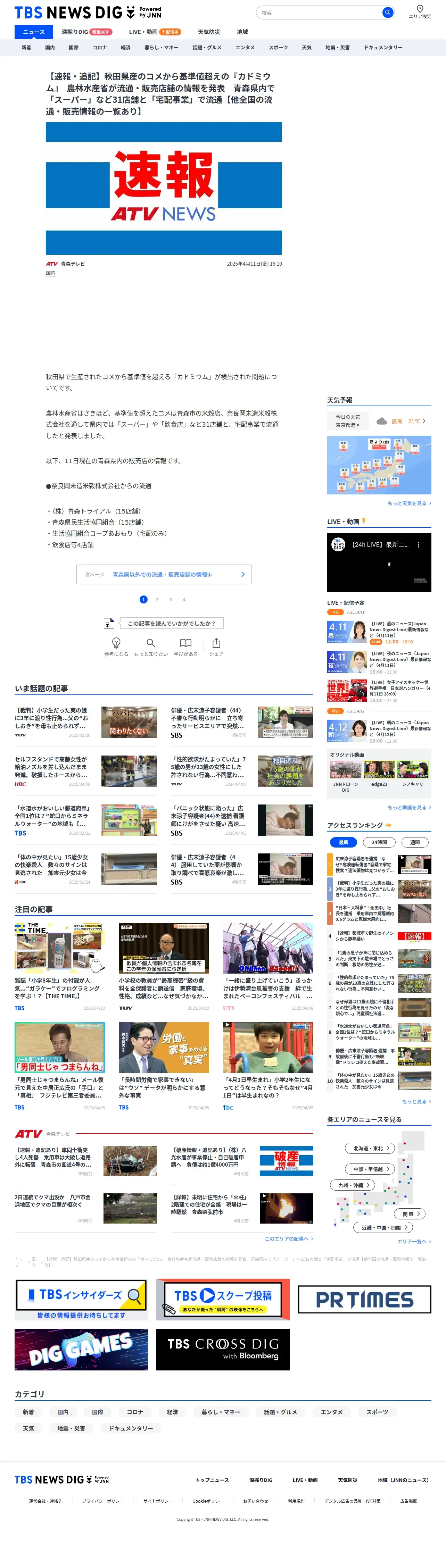Switch to the LIVE・動画 tab
The height and width of the screenshot is (1568, 446).
point(155,32)
